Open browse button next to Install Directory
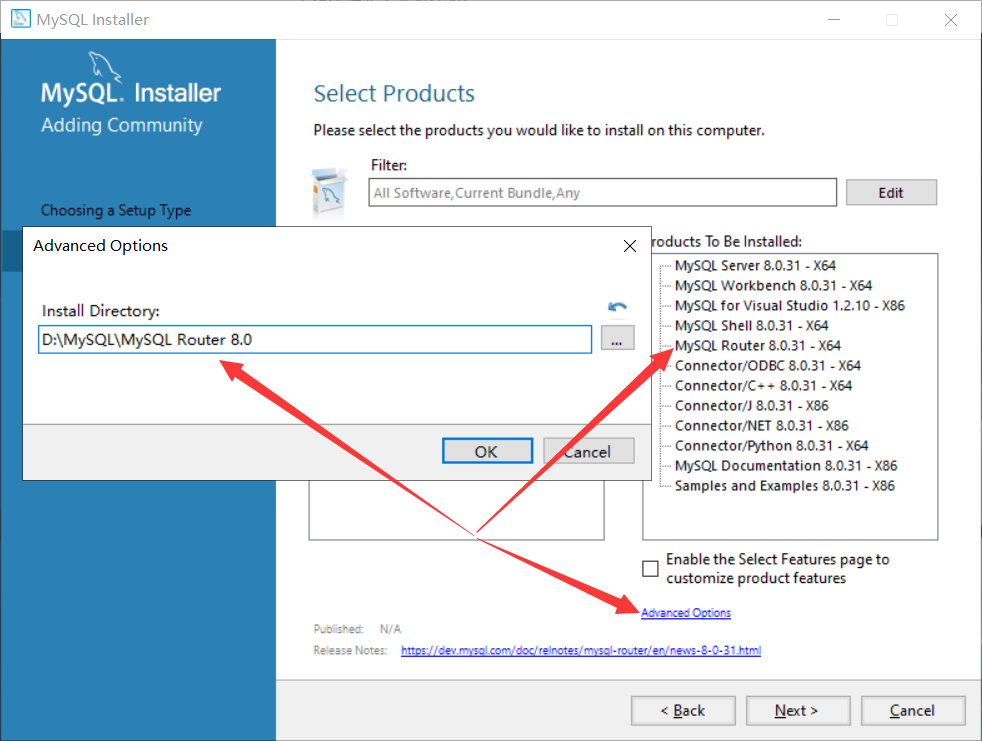982x741 pixels. click(x=618, y=338)
